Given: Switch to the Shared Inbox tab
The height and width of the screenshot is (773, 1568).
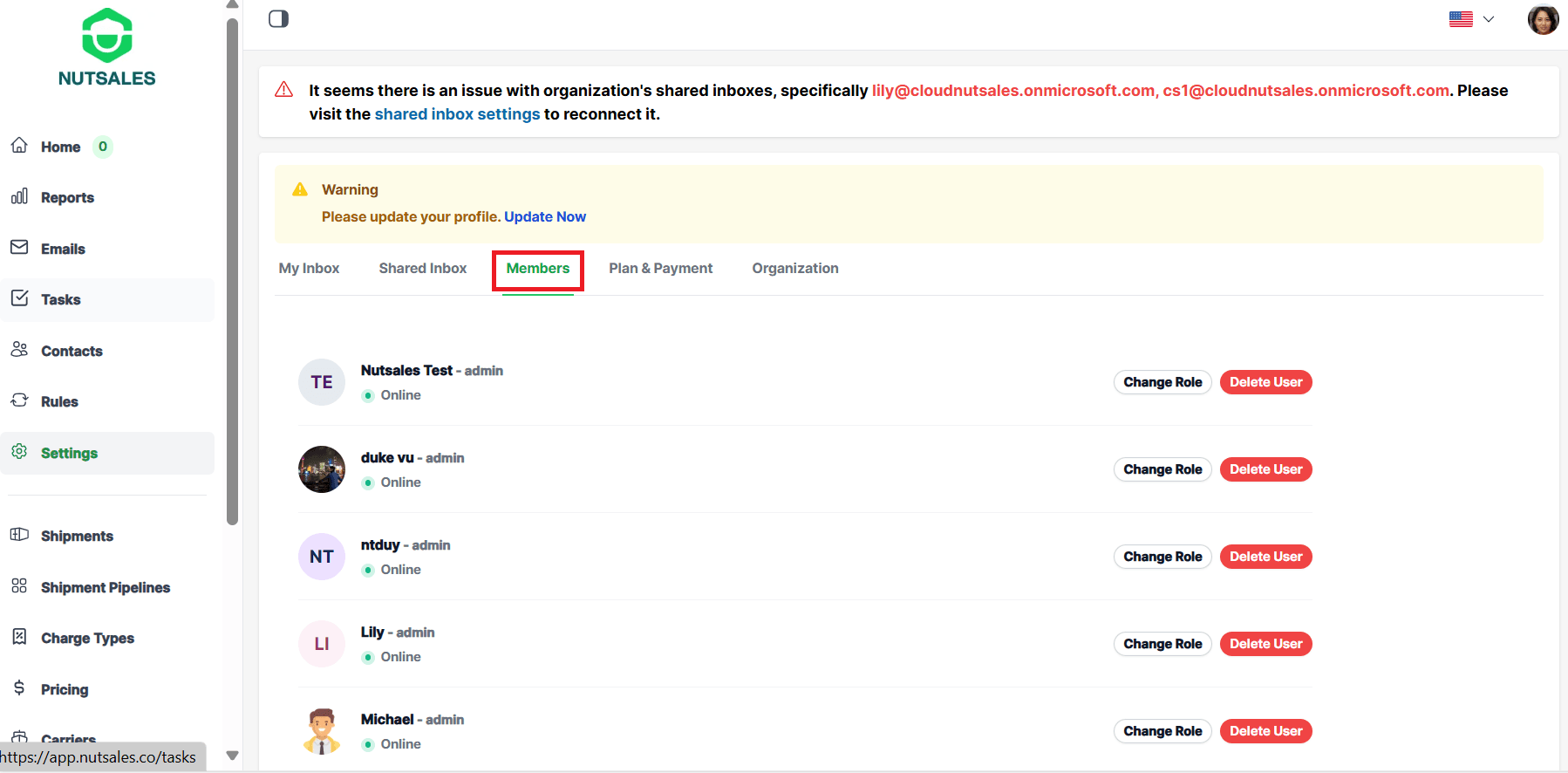Looking at the screenshot, I should (x=423, y=269).
